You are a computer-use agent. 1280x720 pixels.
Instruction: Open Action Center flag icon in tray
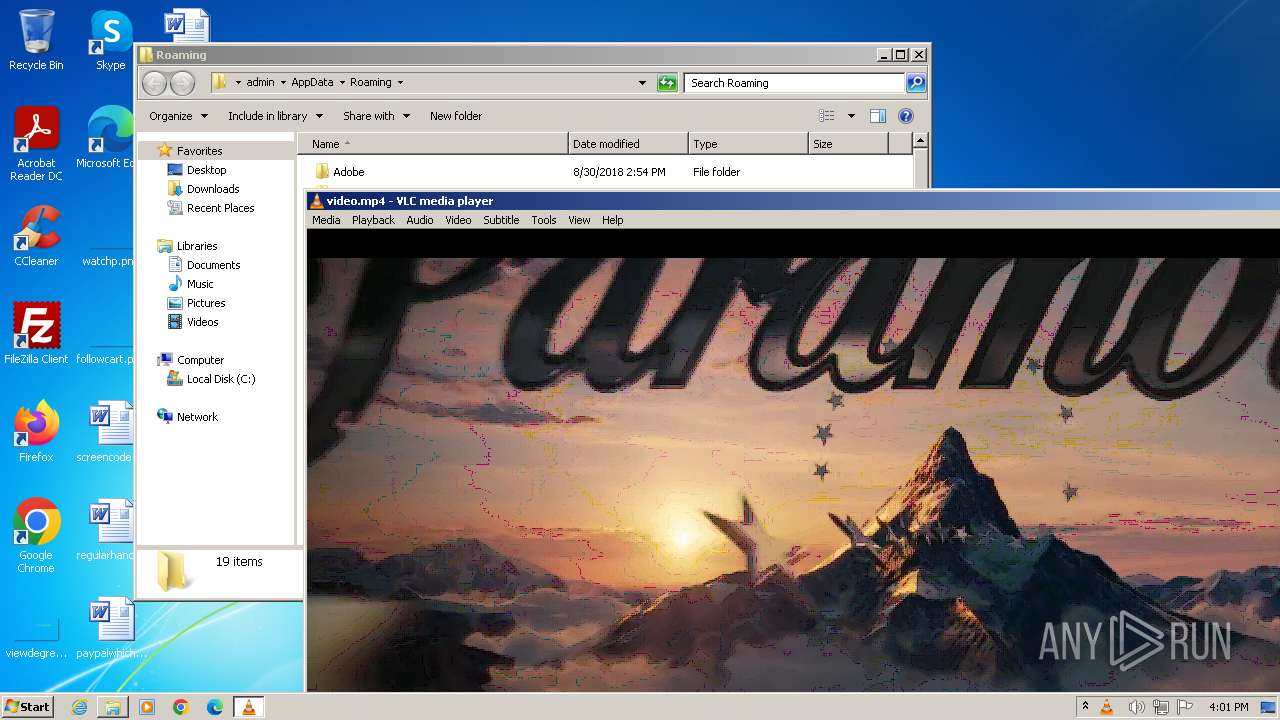point(1185,707)
